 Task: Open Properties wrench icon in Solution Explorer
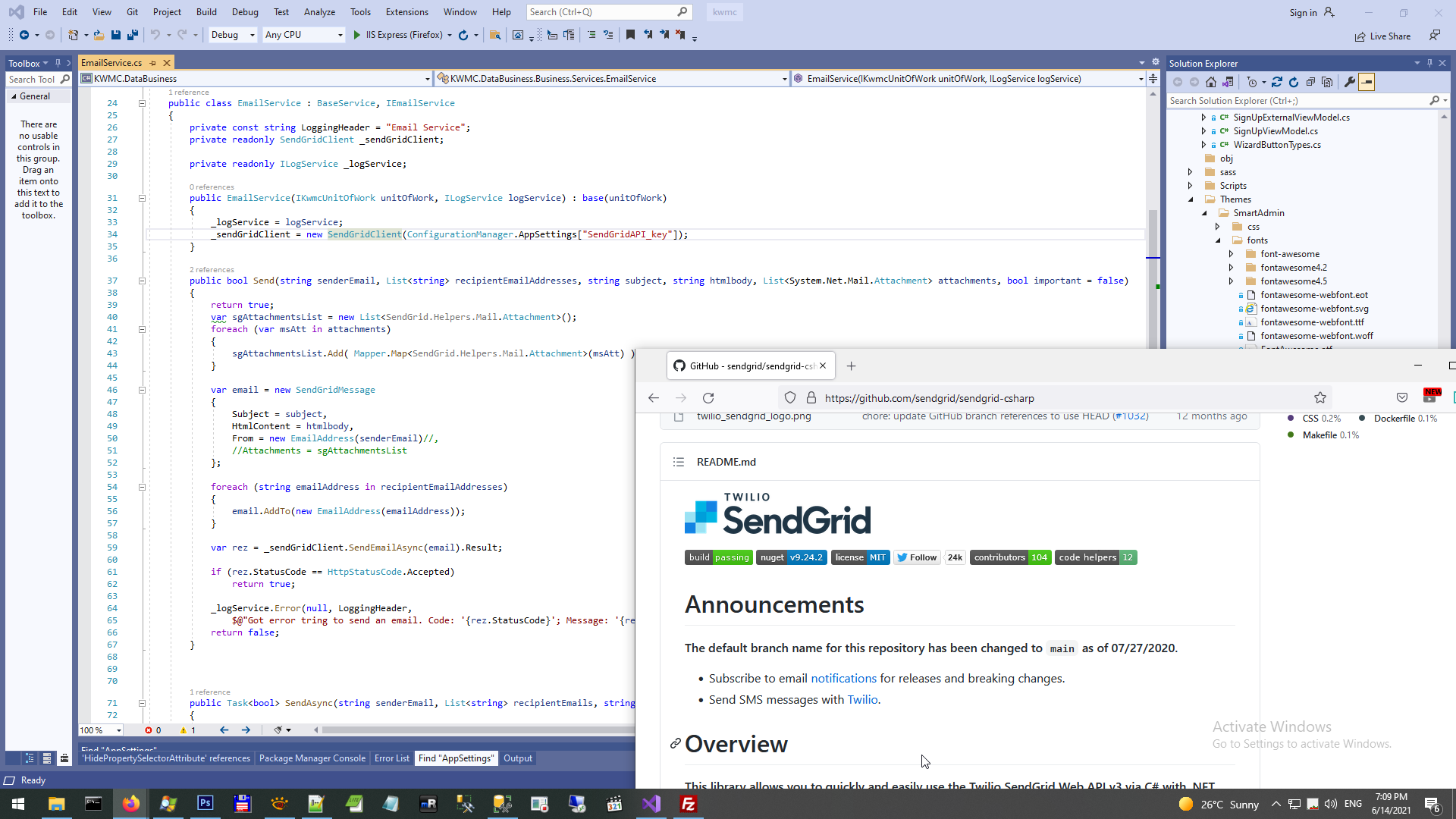[1350, 82]
